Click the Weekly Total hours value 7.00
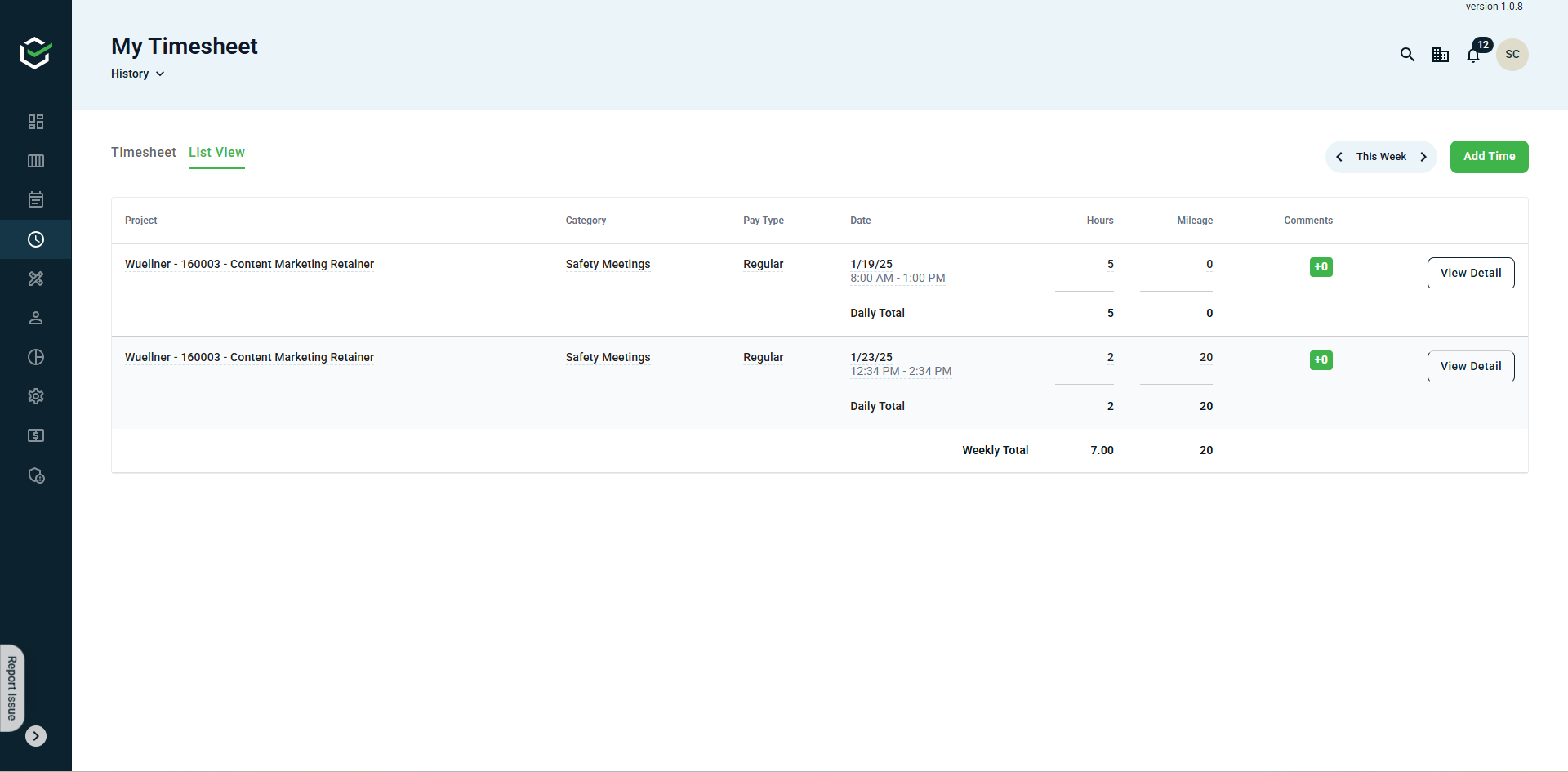 click(x=1102, y=451)
